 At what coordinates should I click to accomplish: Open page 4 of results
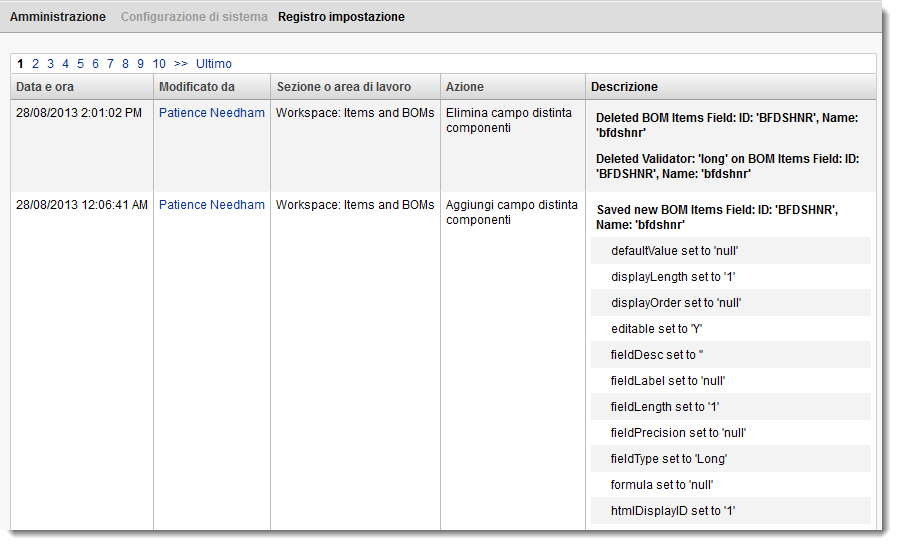tap(65, 64)
